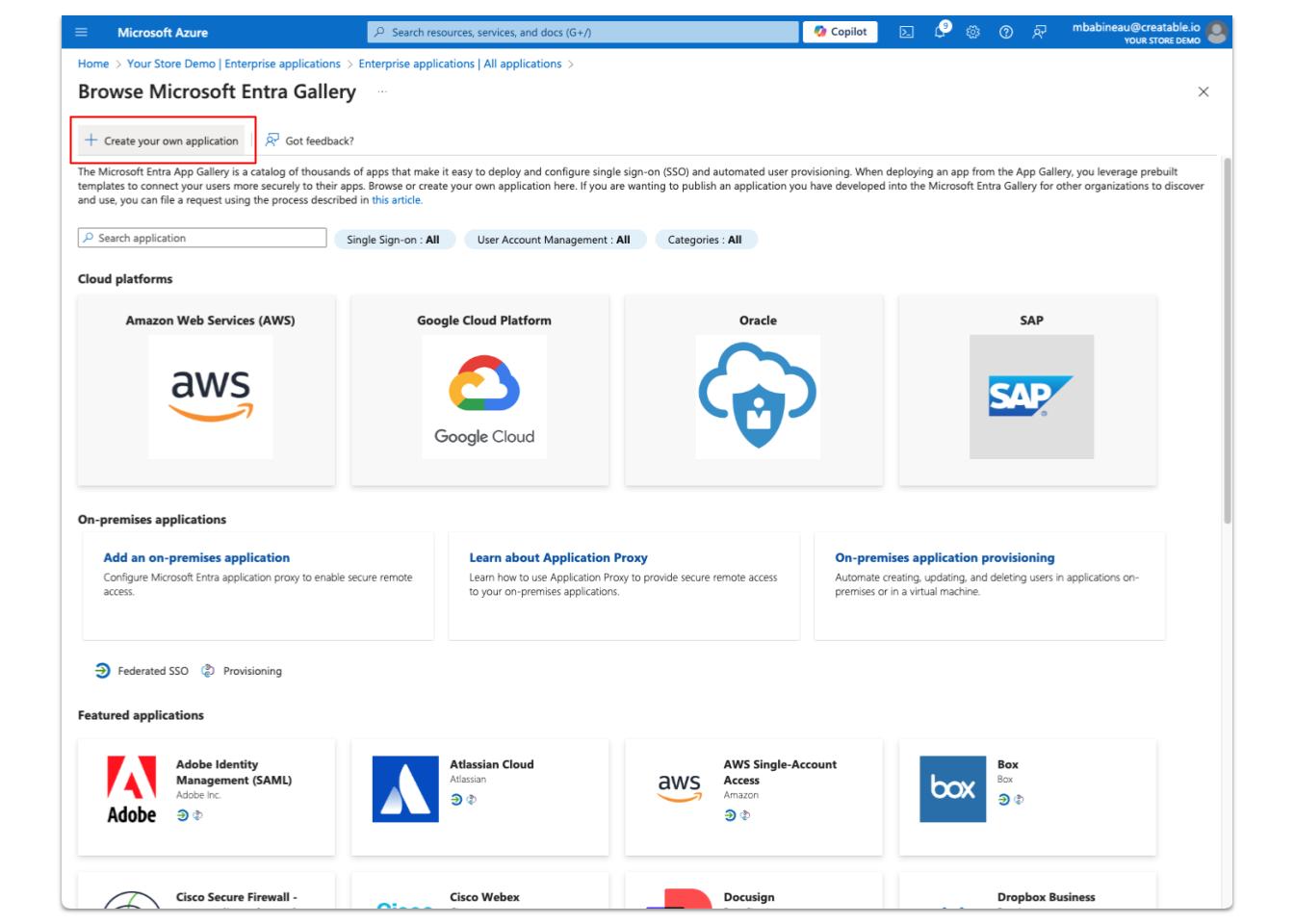Image resolution: width=1294 pixels, height=924 pixels.
Task: Open the Categories filter
Action: click(x=705, y=240)
